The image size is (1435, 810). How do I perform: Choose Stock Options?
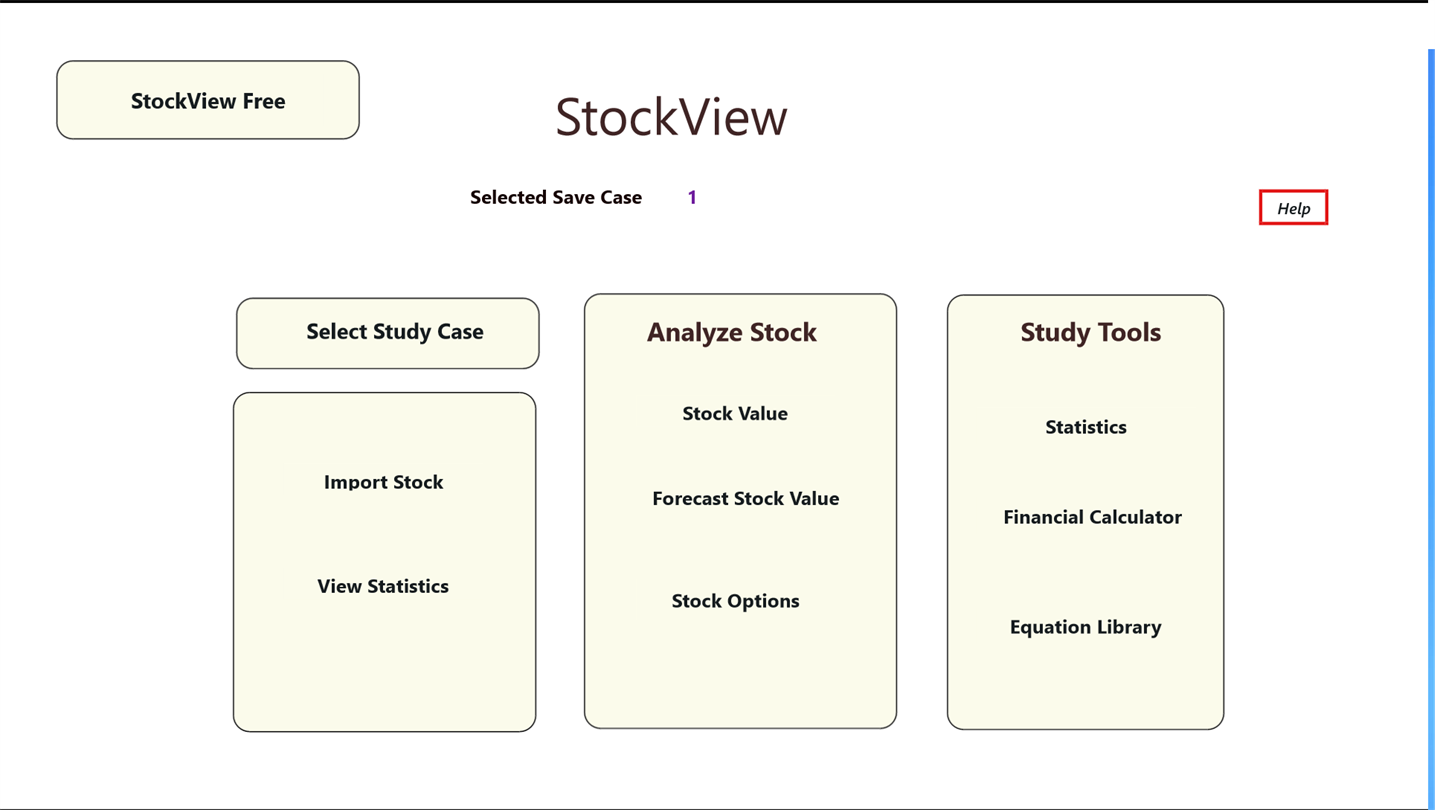(735, 601)
